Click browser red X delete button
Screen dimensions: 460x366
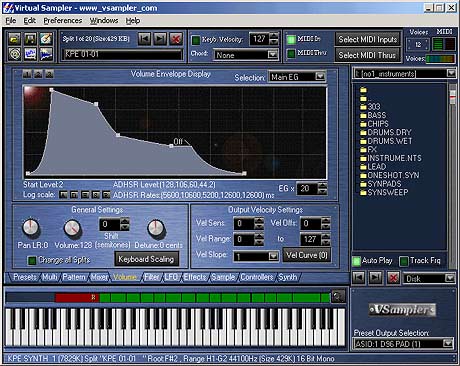pos(393,277)
